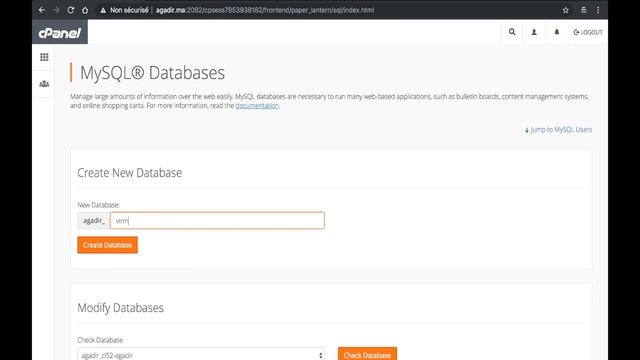Image resolution: width=640 pixels, height=360 pixels.
Task: Open the browser home page
Action: 85,10
